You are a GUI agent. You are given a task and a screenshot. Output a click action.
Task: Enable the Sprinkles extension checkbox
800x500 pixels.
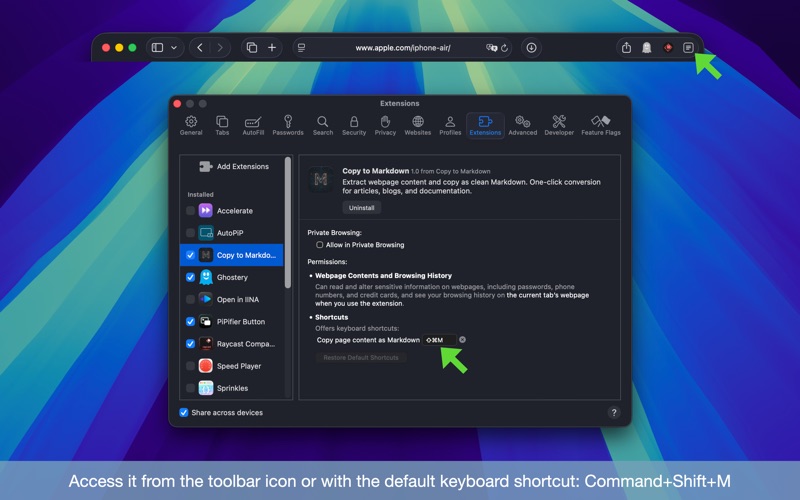point(190,388)
